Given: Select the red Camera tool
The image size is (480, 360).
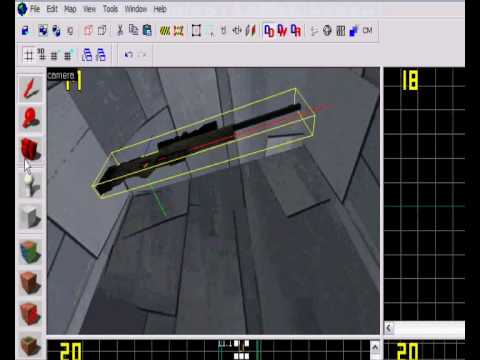Looking at the screenshot, I should [30, 149].
